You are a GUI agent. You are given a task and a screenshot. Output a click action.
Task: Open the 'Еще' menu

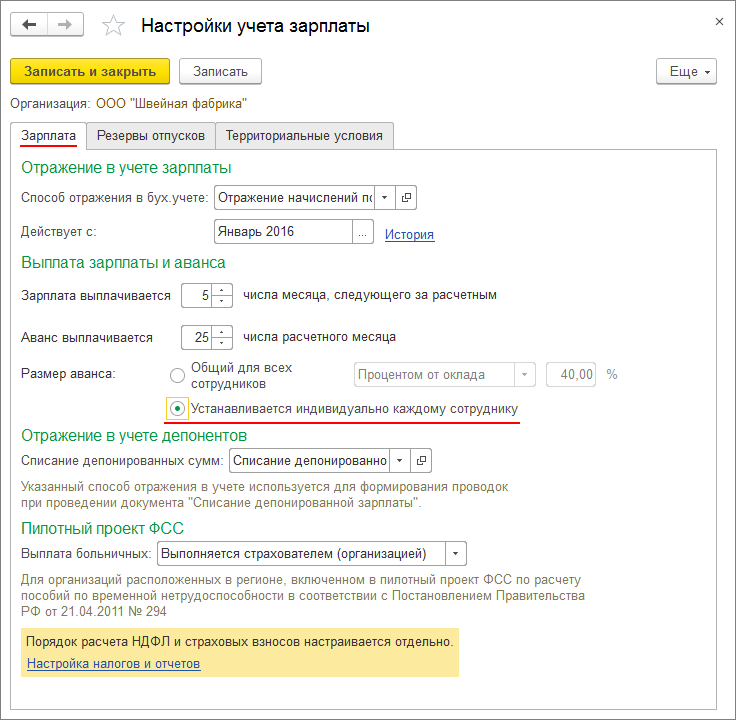pos(686,71)
